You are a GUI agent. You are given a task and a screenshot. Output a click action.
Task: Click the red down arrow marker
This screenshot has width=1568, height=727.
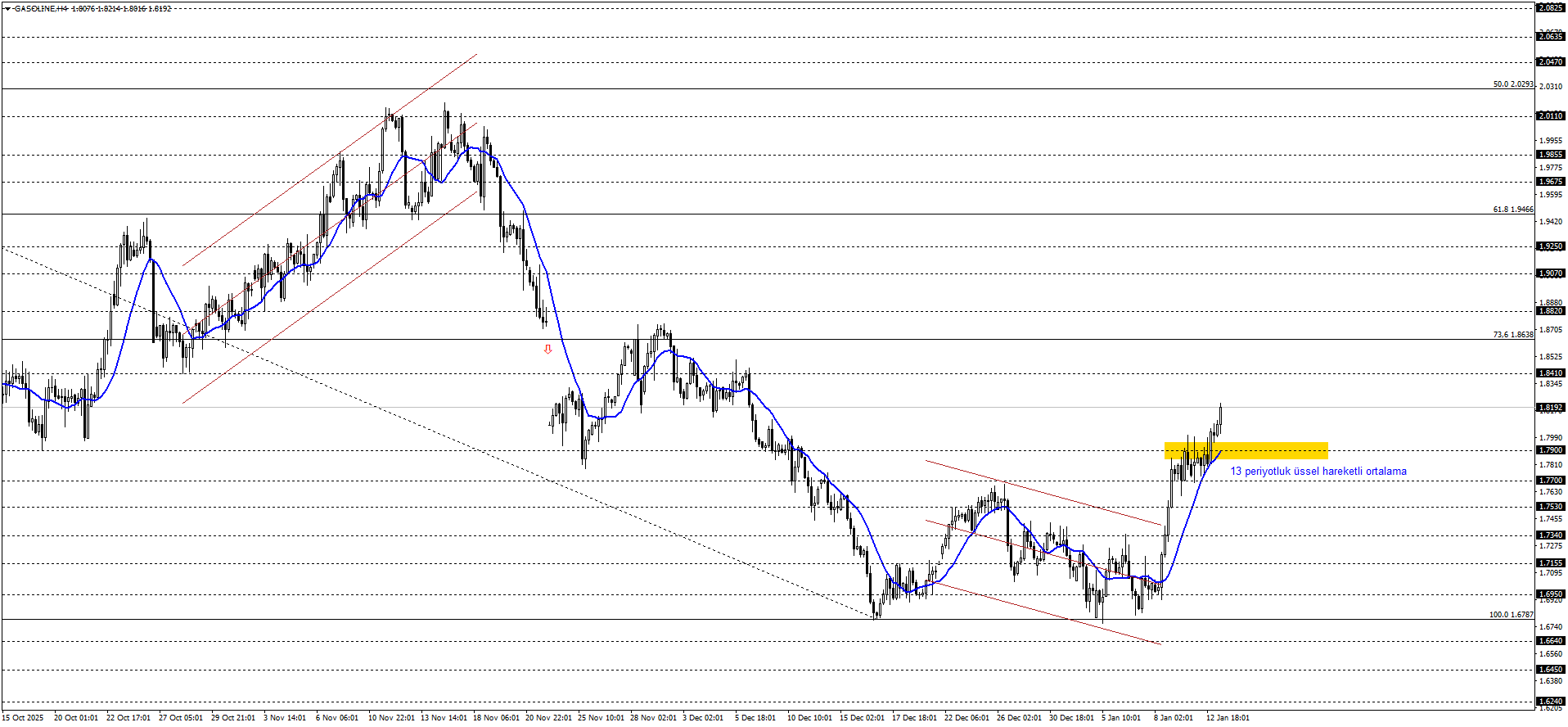548,349
